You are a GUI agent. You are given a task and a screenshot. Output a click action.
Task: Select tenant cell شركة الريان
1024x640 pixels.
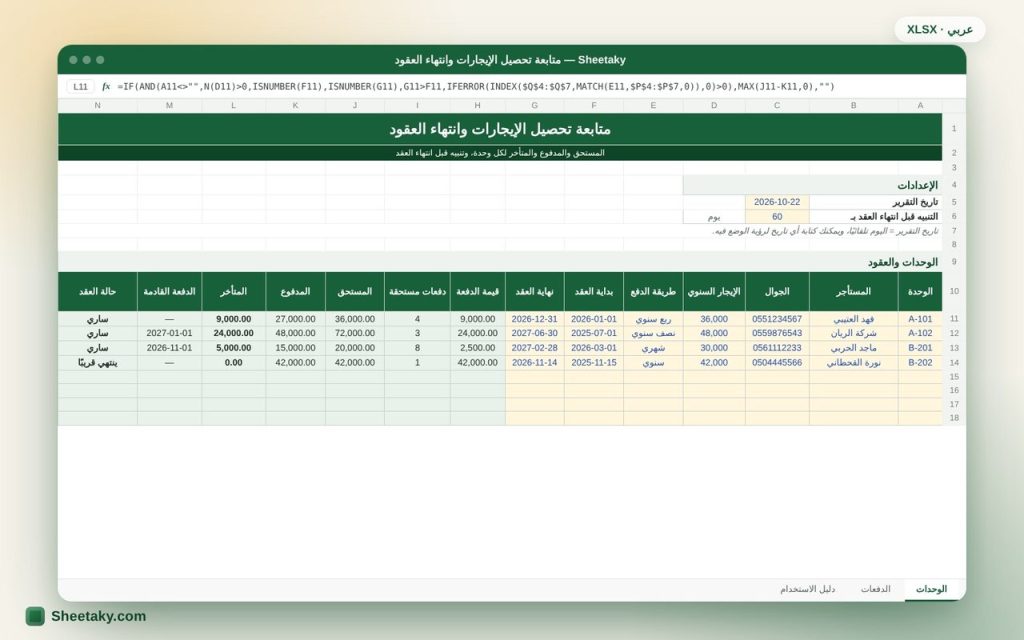tap(854, 333)
